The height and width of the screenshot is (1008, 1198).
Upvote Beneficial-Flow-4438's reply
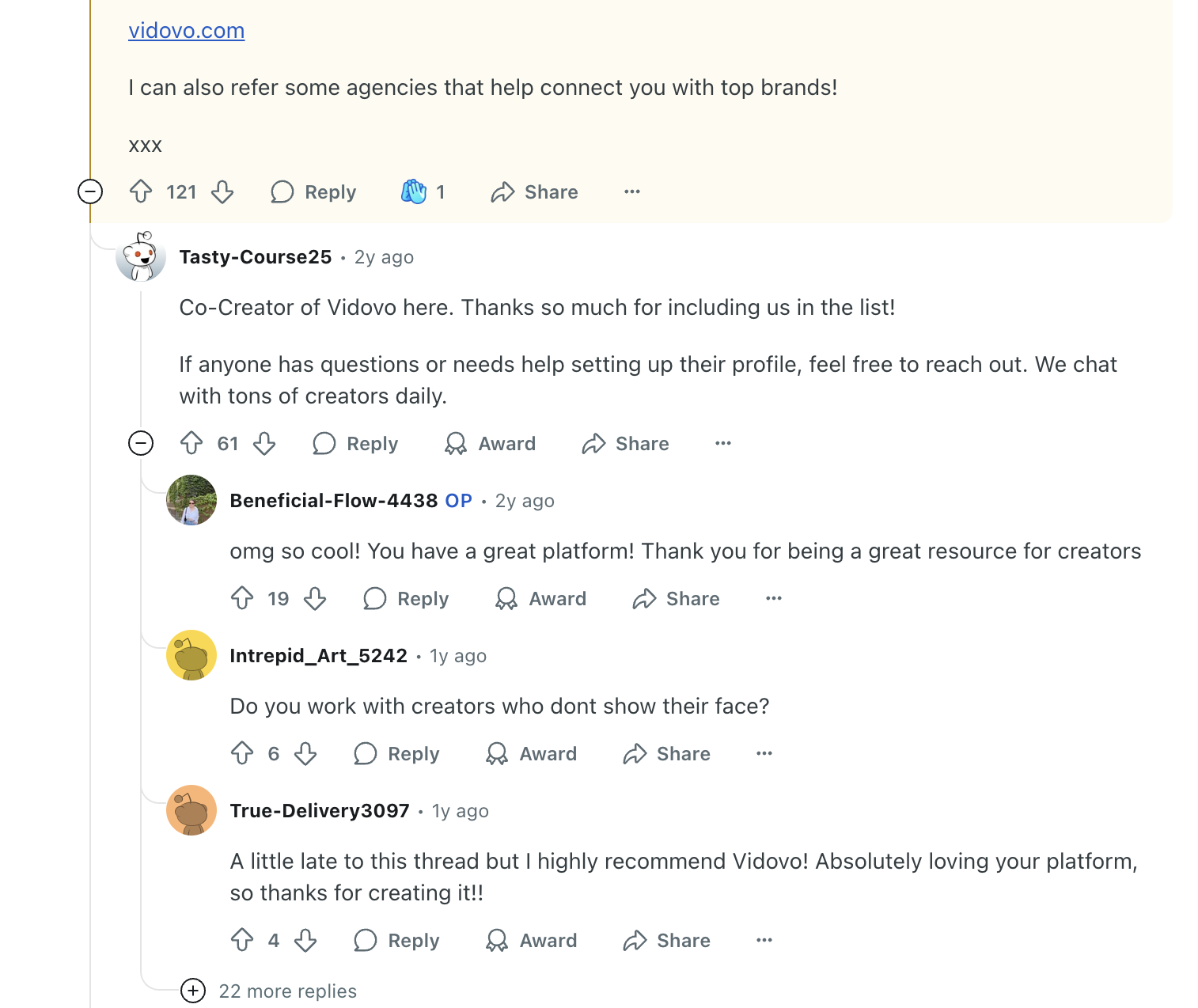point(242,599)
